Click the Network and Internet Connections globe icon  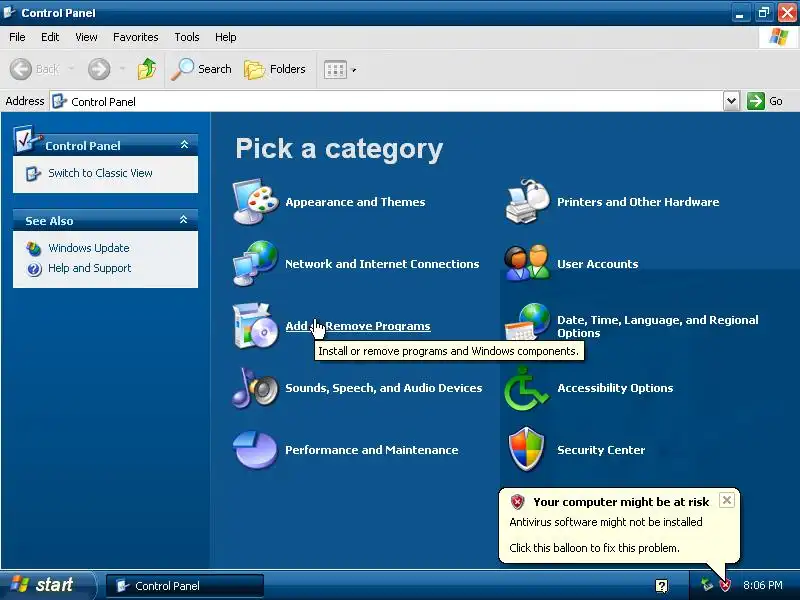click(x=256, y=263)
